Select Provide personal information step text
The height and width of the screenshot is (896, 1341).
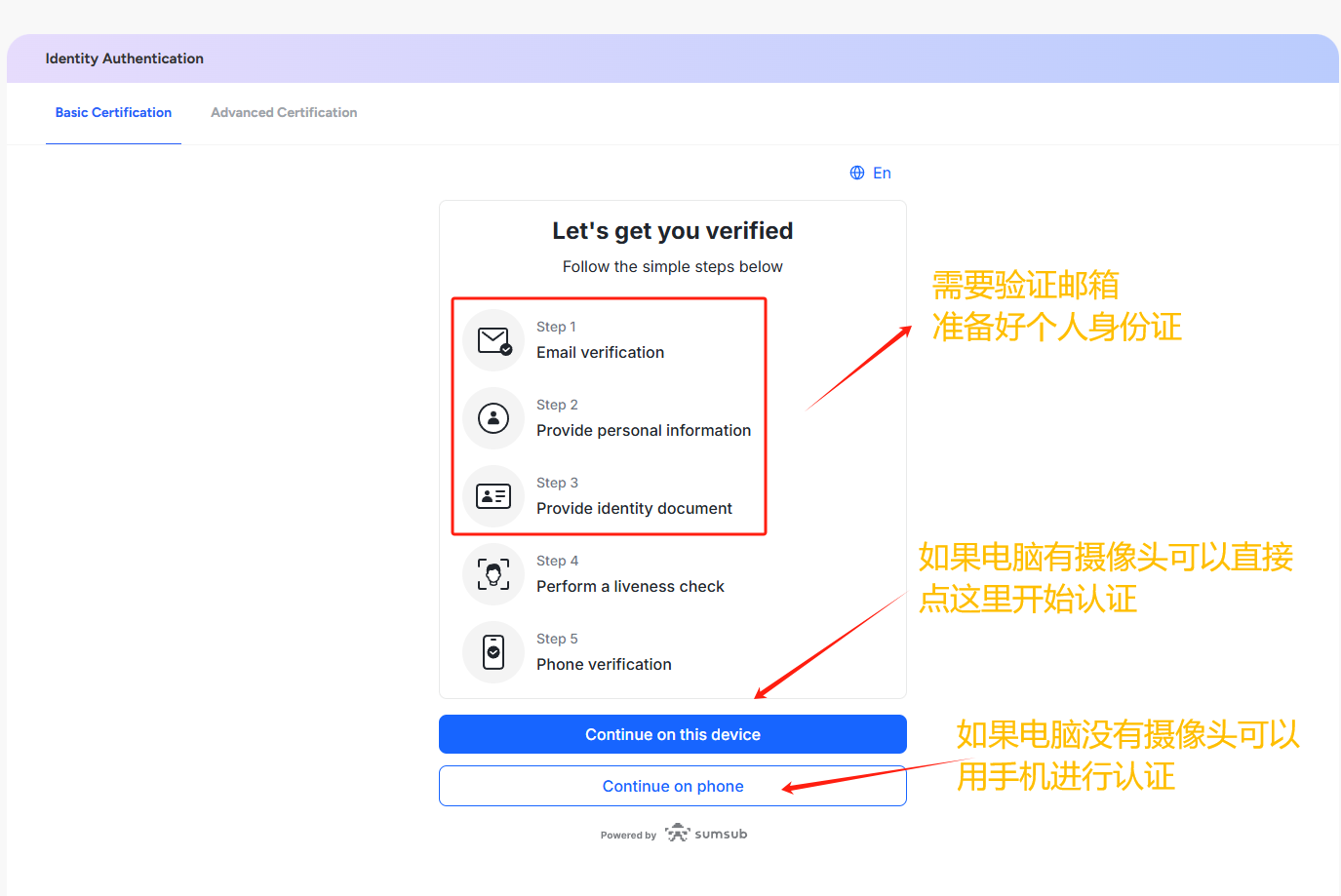coord(644,430)
